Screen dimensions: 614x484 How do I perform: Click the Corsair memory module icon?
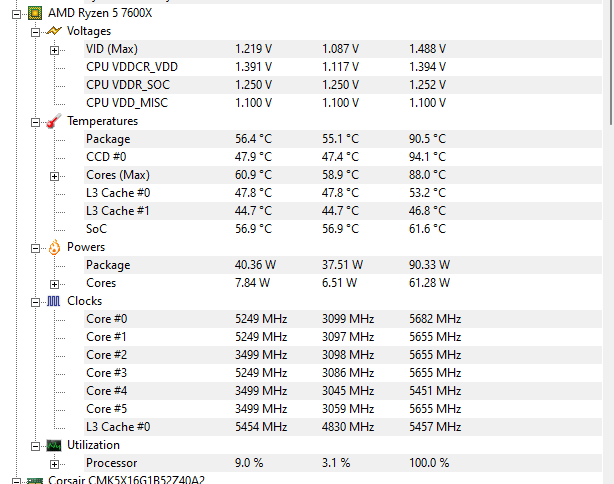[35, 481]
